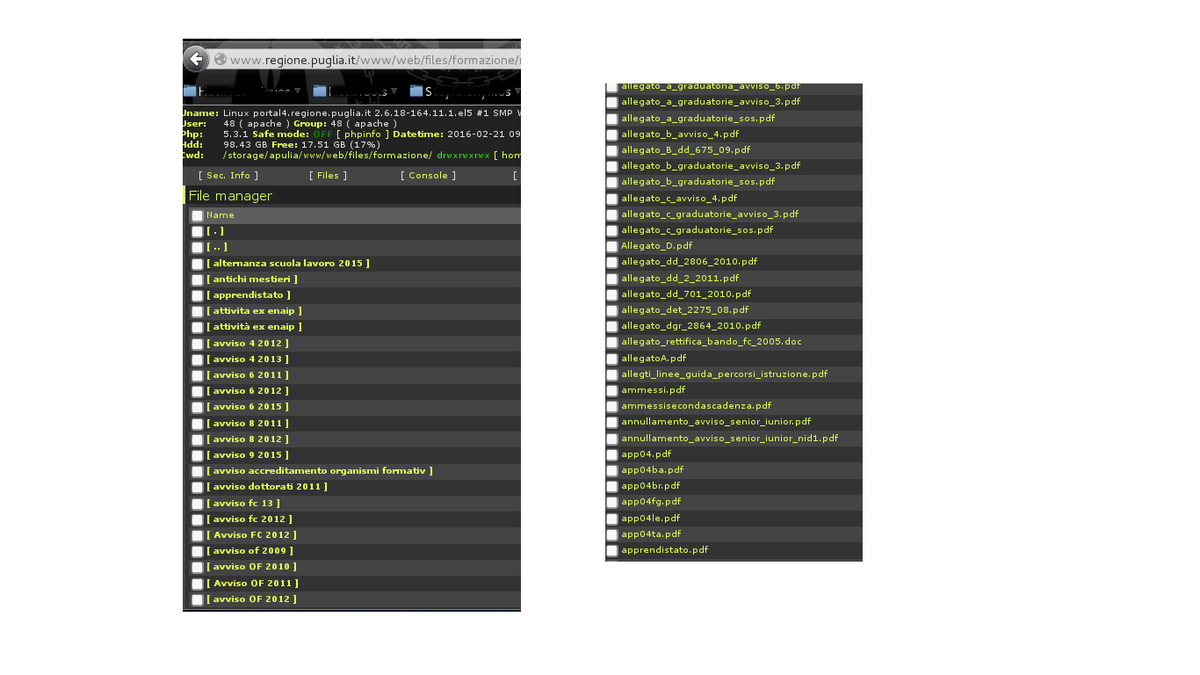Viewport: 1200px width, 675px height.
Task: Open file allegato_a_graduatorie_avviso_3.pdf
Action: click(711, 102)
